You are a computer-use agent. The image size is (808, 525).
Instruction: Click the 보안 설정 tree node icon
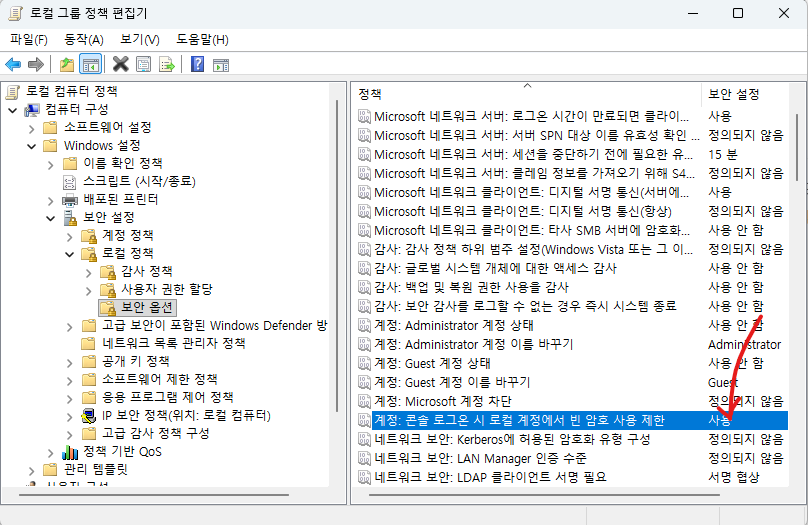70,217
